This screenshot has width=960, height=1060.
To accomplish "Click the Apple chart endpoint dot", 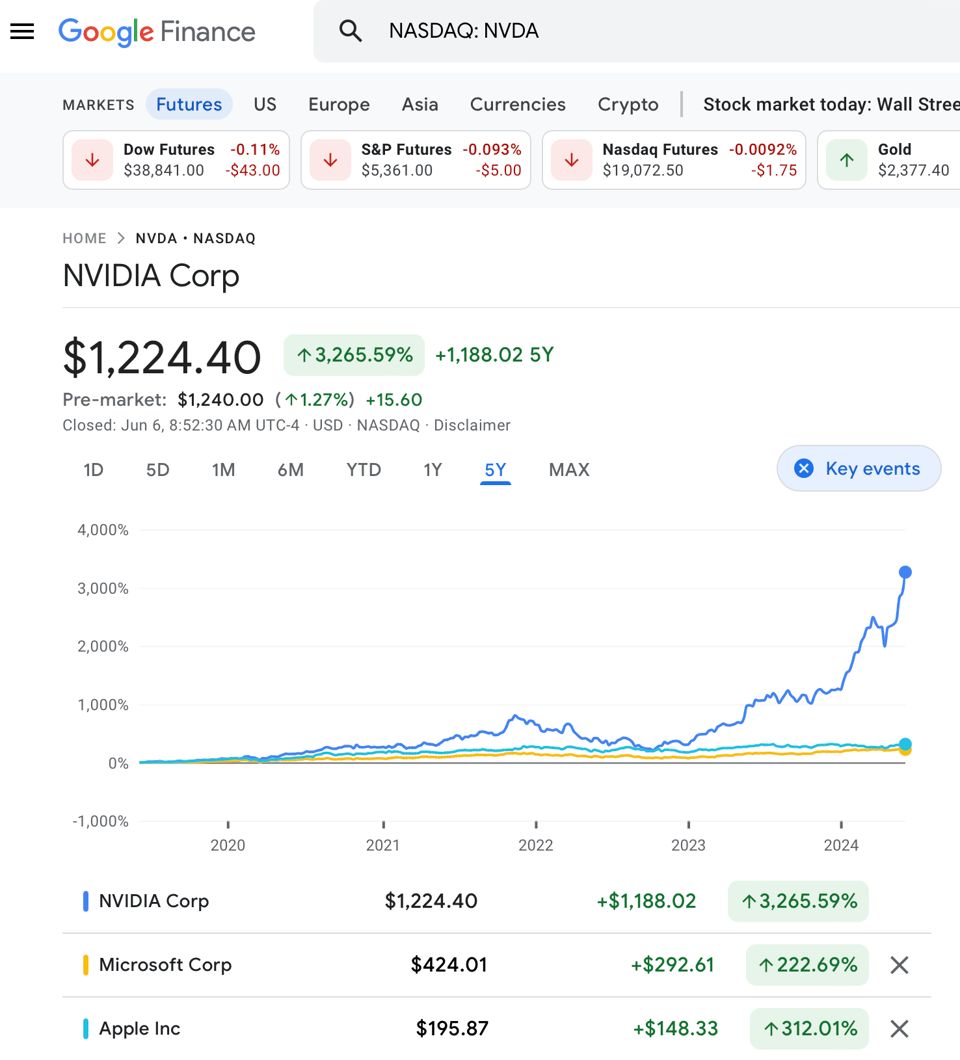I will pos(905,744).
